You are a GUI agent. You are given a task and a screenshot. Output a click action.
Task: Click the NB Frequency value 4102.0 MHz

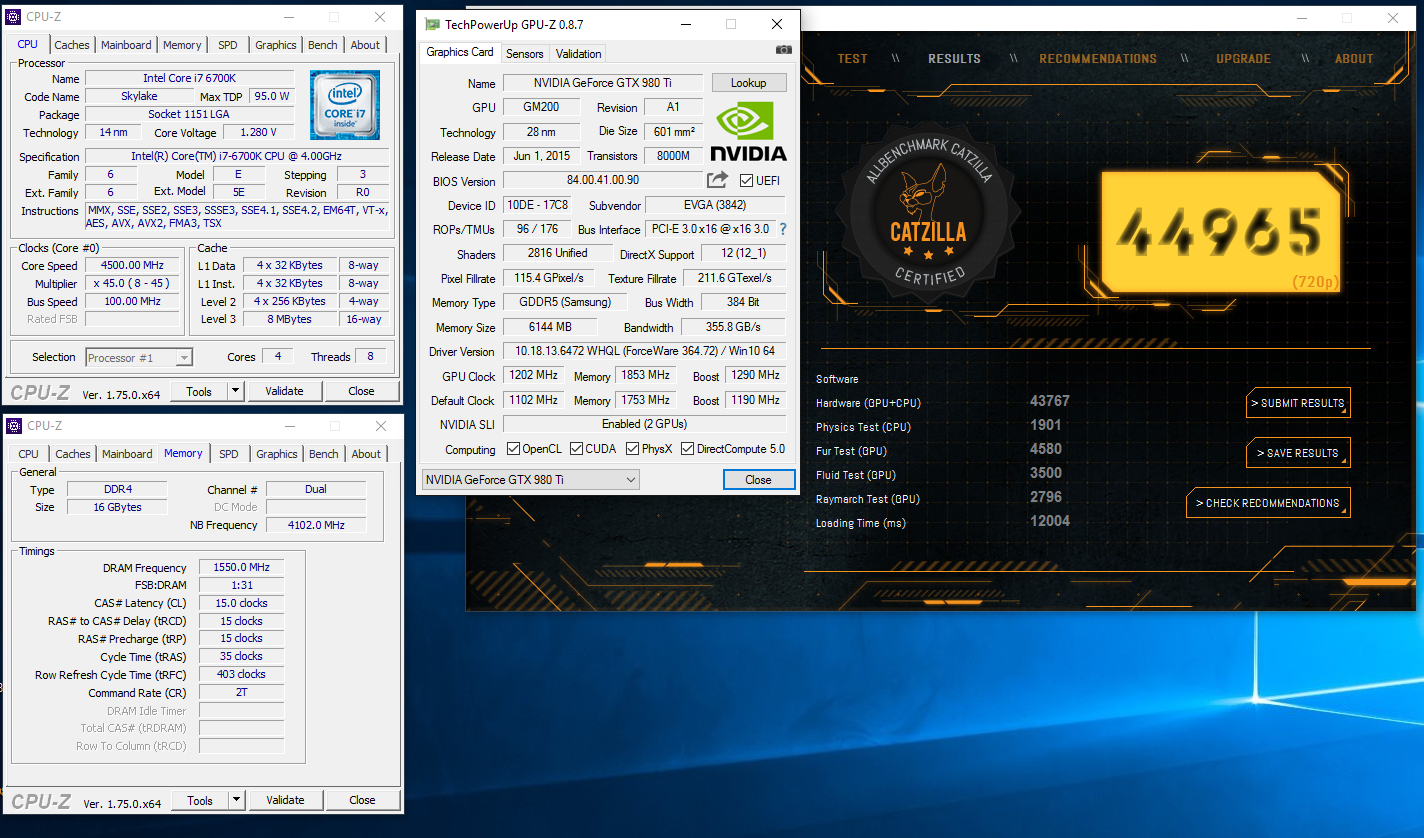316,525
